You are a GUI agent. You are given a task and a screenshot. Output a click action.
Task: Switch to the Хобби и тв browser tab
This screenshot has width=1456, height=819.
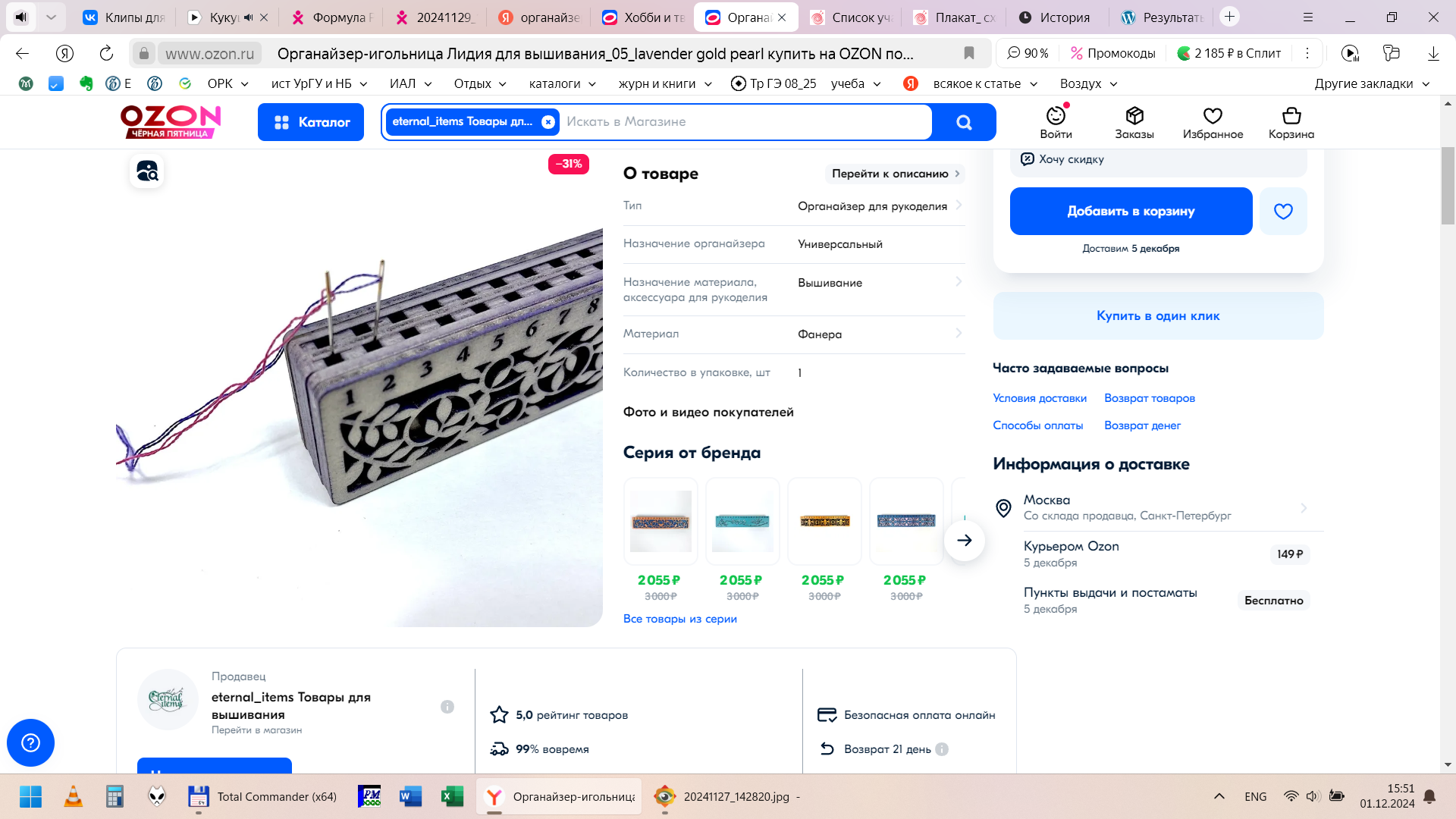pos(645,17)
